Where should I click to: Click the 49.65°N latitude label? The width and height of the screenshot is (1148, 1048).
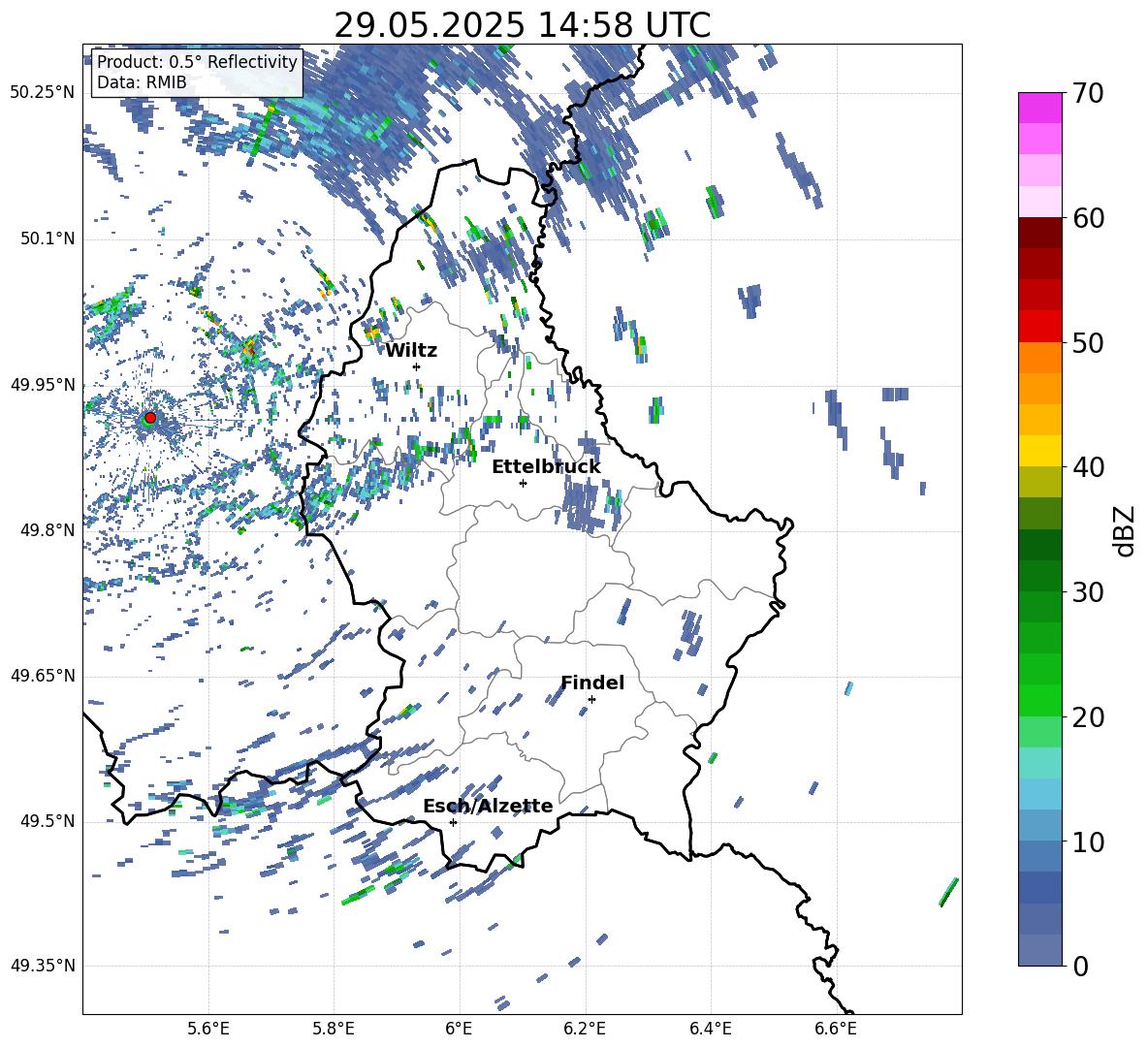(x=43, y=676)
